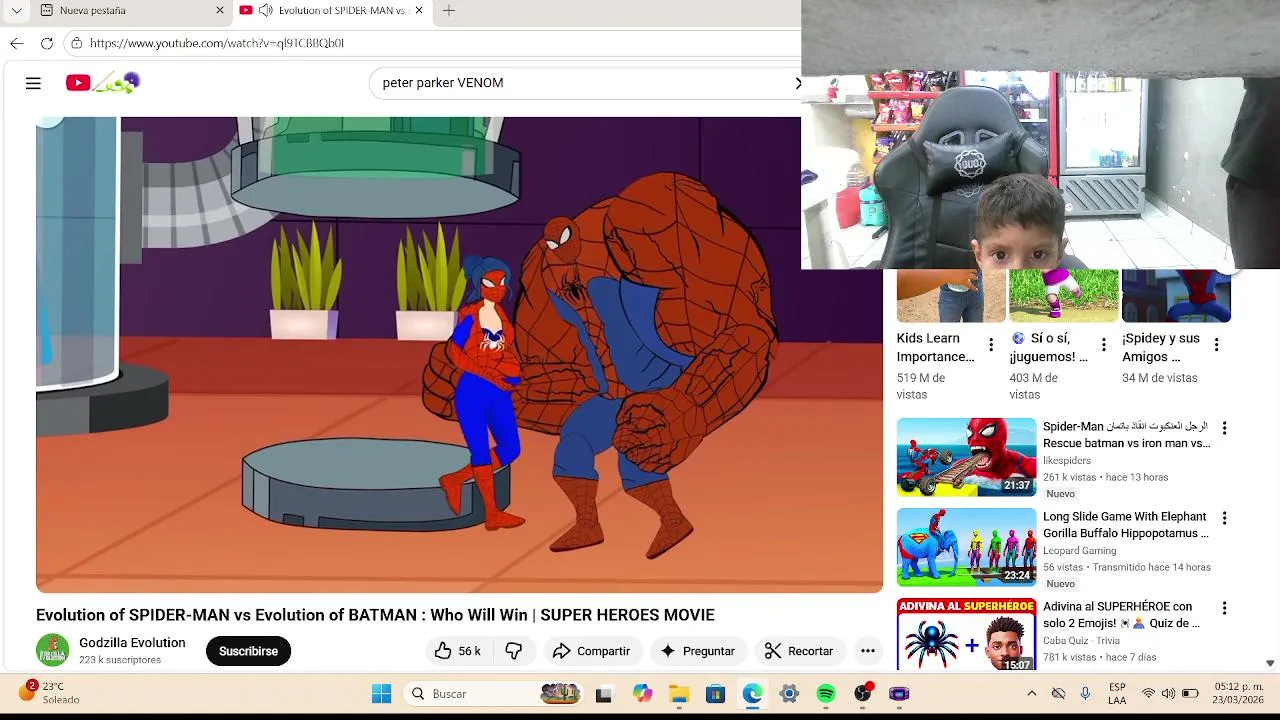Open options for Sí o sí, ¡juguemos! video
This screenshot has height=720, width=1280.
pyautogui.click(x=1104, y=345)
